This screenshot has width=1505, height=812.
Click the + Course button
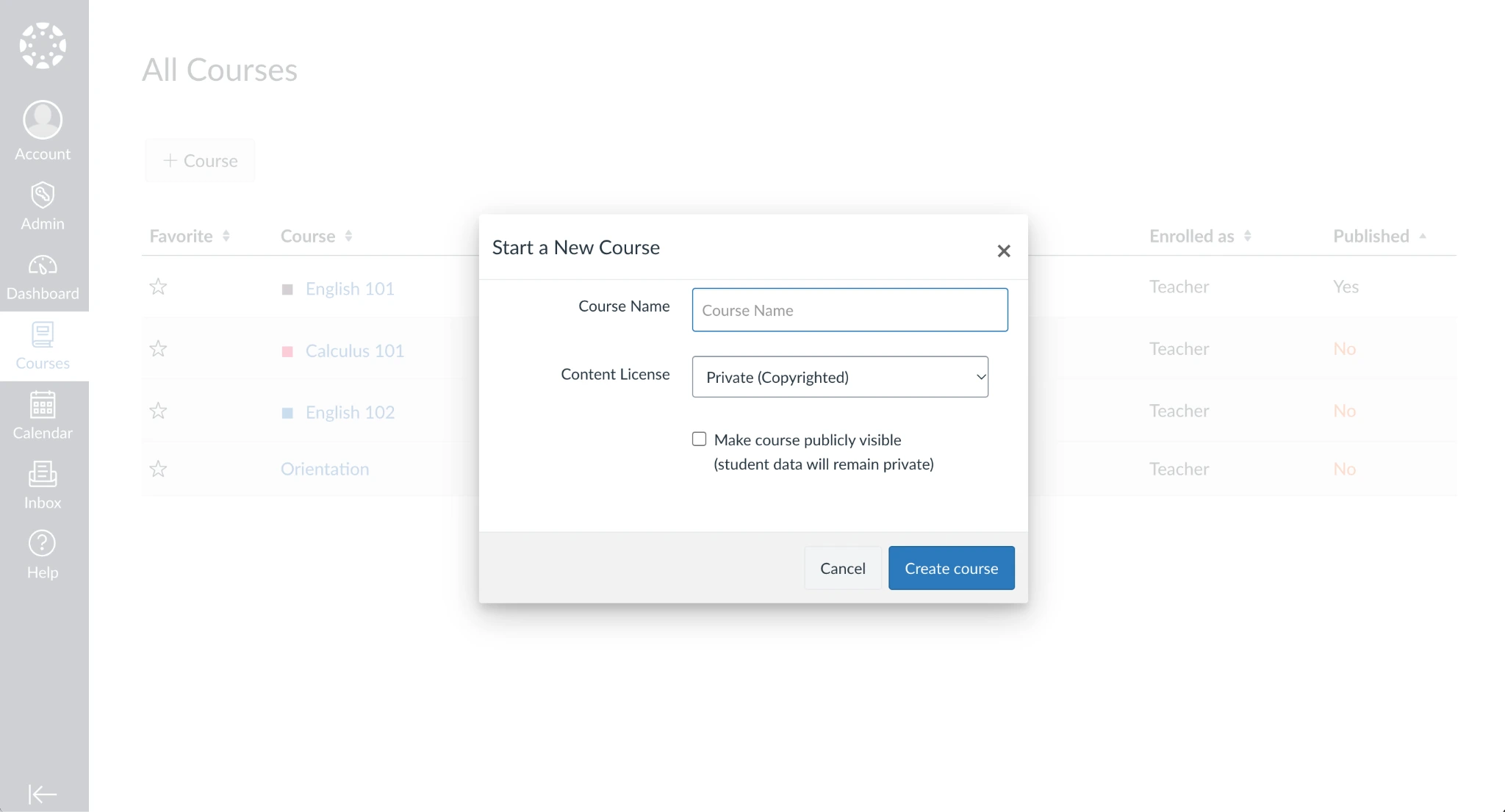click(200, 160)
